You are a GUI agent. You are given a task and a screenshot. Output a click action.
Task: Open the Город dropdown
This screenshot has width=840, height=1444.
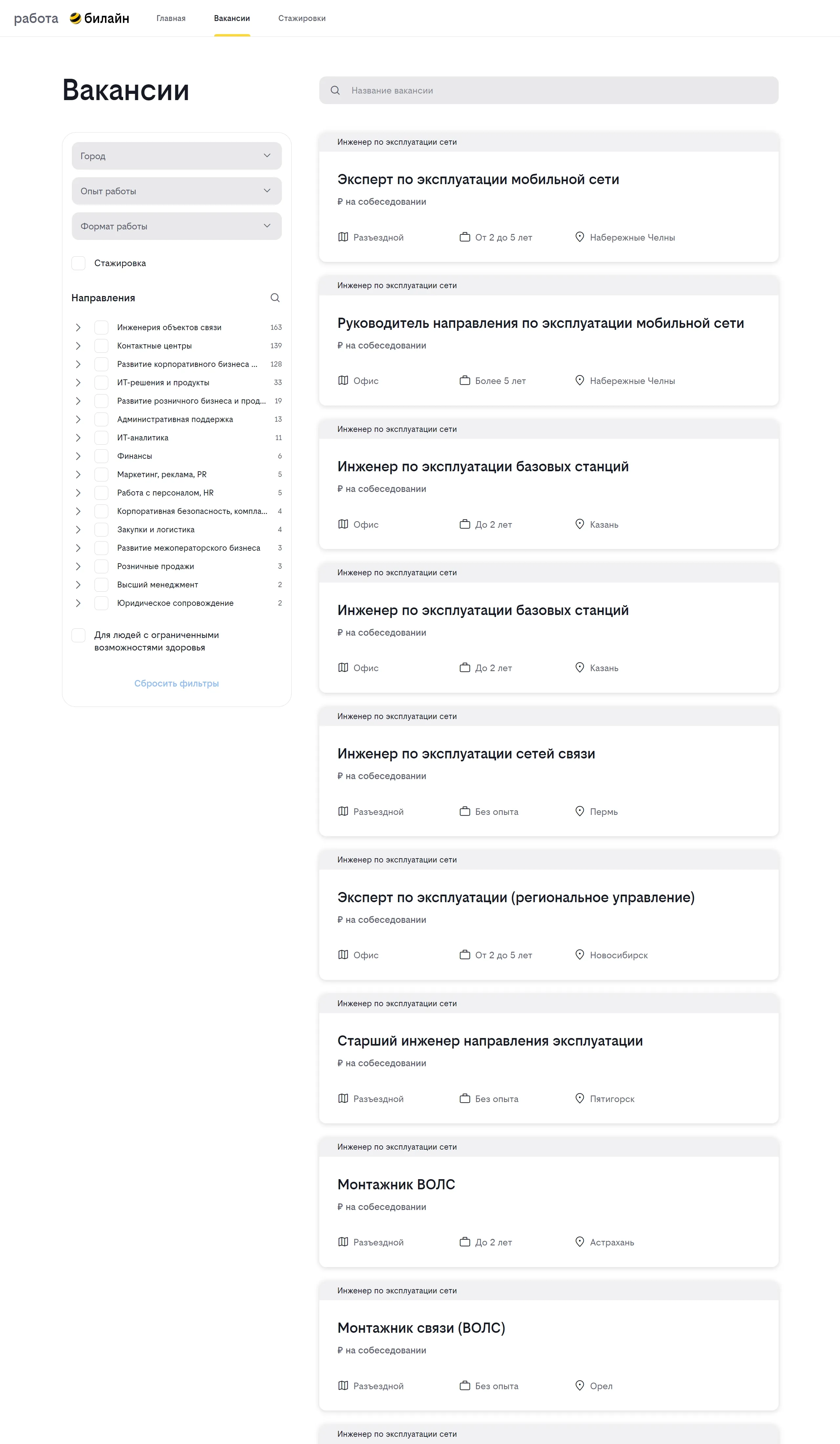coord(177,156)
